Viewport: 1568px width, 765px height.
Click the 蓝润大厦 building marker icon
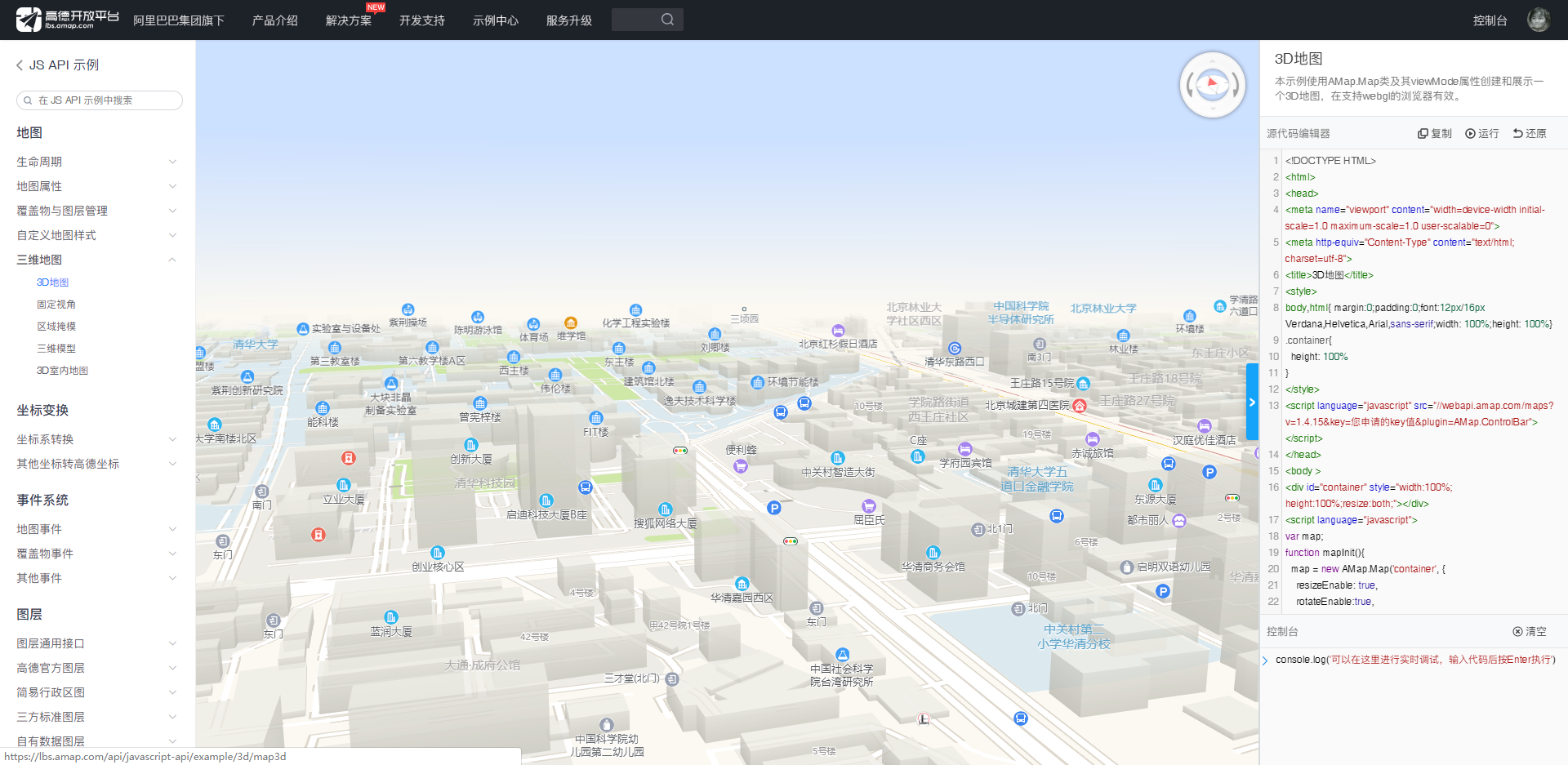[x=391, y=617]
